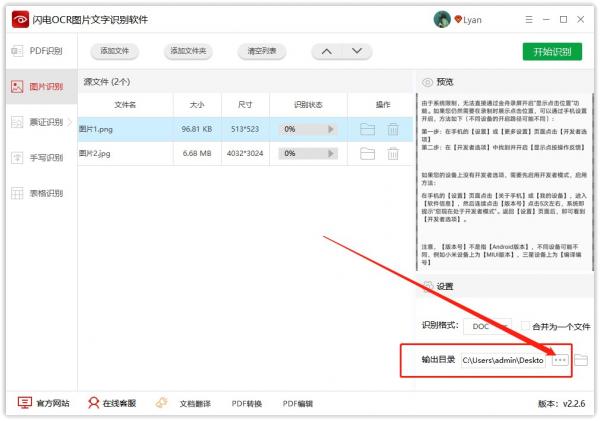Image resolution: width=600 pixels, height=421 pixels.
Task: Click the 手写识别 handwriting icon
Action: pos(17,157)
